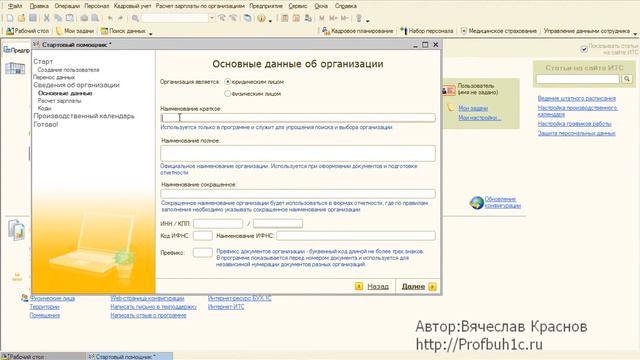Click the user card icon beside Пользователь
640x360 pixels.
448,90
